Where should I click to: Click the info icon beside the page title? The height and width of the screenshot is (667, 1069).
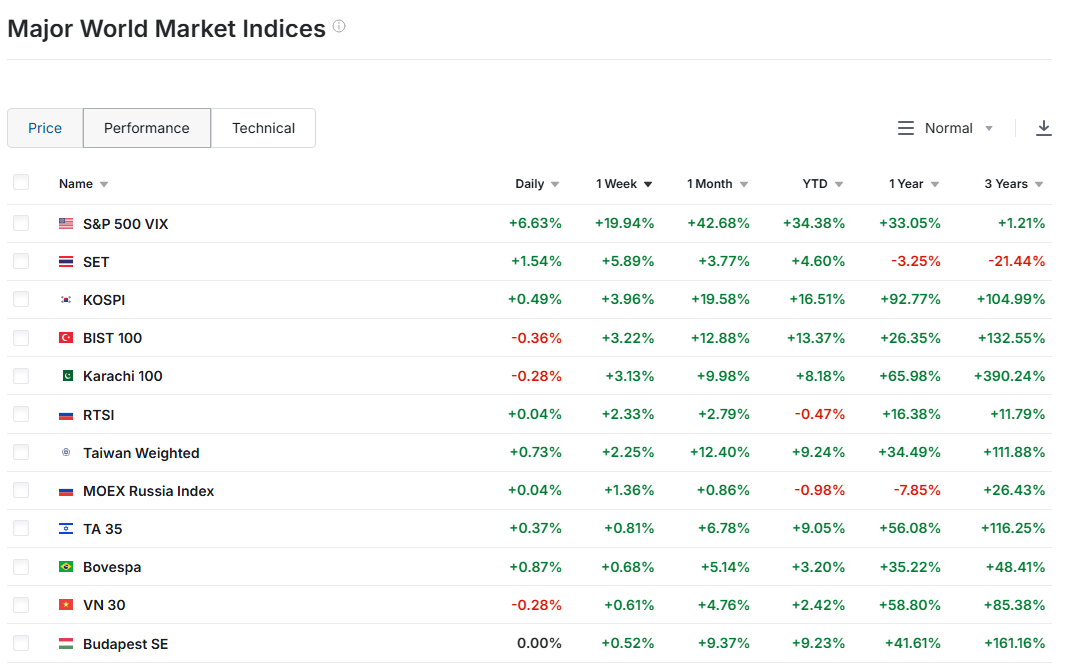339,27
